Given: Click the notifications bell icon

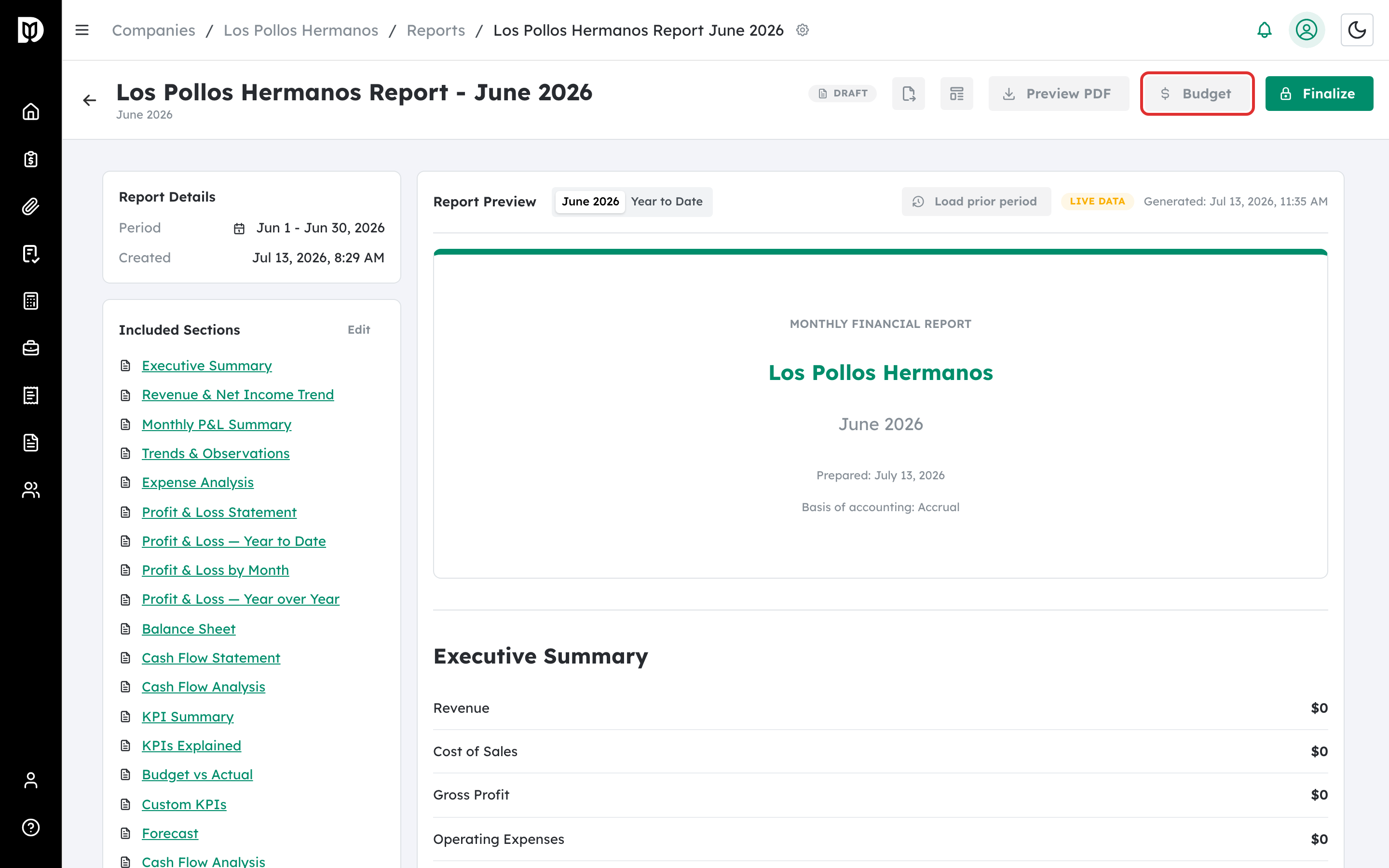Looking at the screenshot, I should coord(1264,30).
